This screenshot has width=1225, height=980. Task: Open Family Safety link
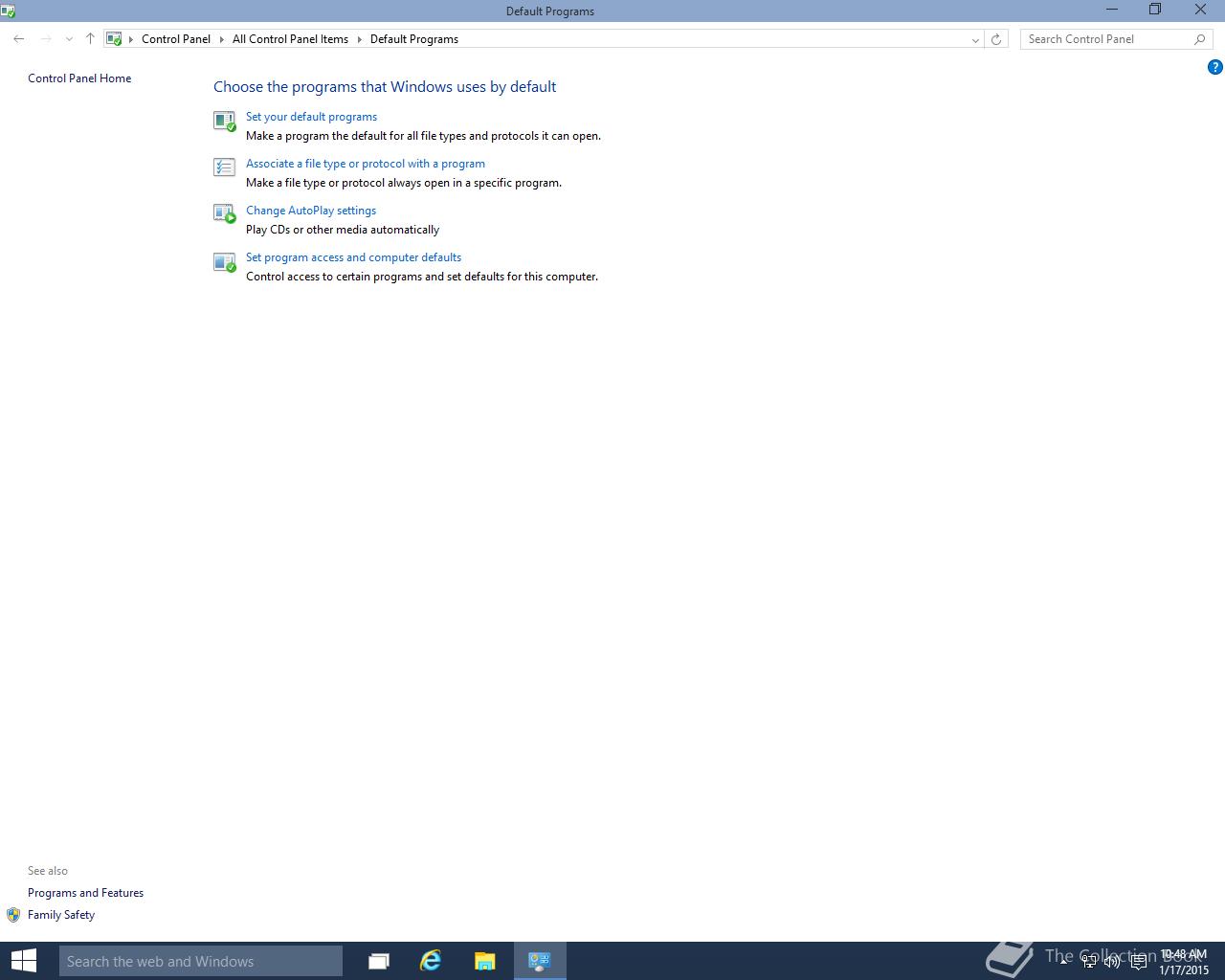(x=61, y=915)
